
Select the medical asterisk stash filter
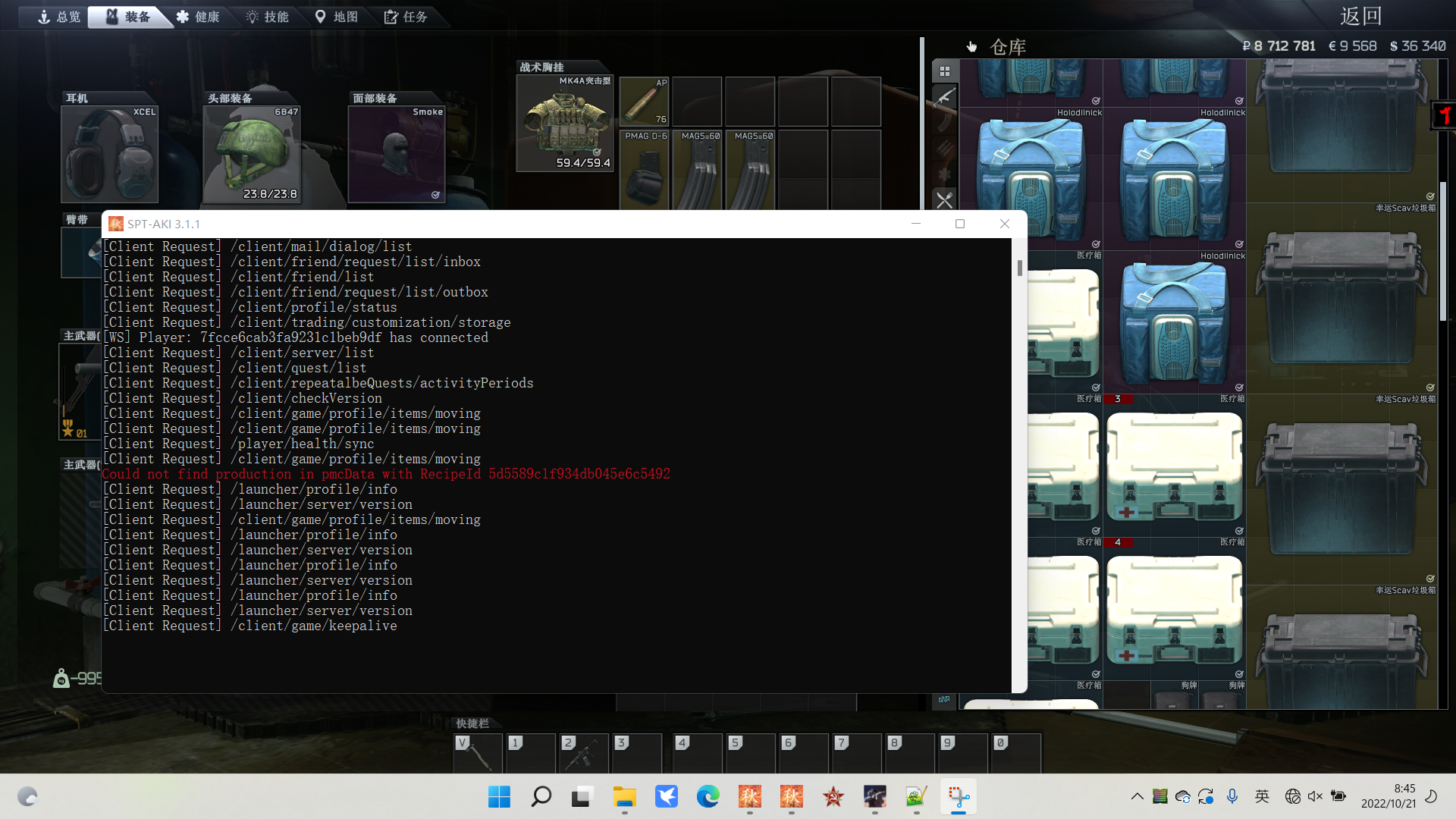(x=945, y=174)
